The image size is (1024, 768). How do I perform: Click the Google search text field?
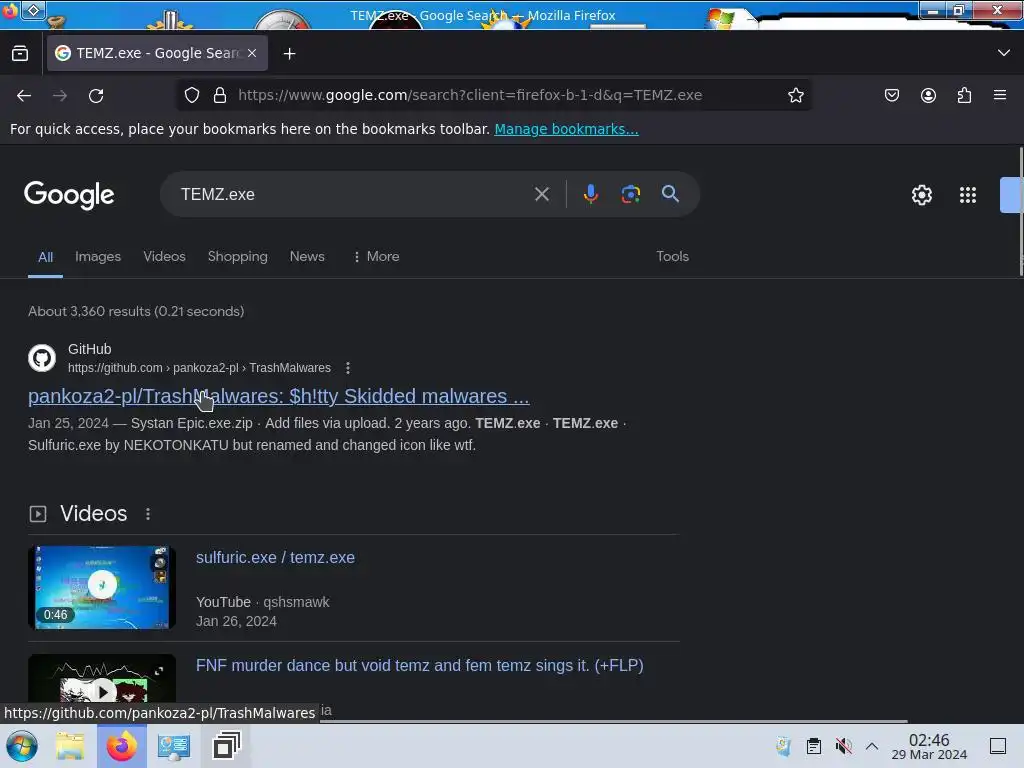pos(353,195)
